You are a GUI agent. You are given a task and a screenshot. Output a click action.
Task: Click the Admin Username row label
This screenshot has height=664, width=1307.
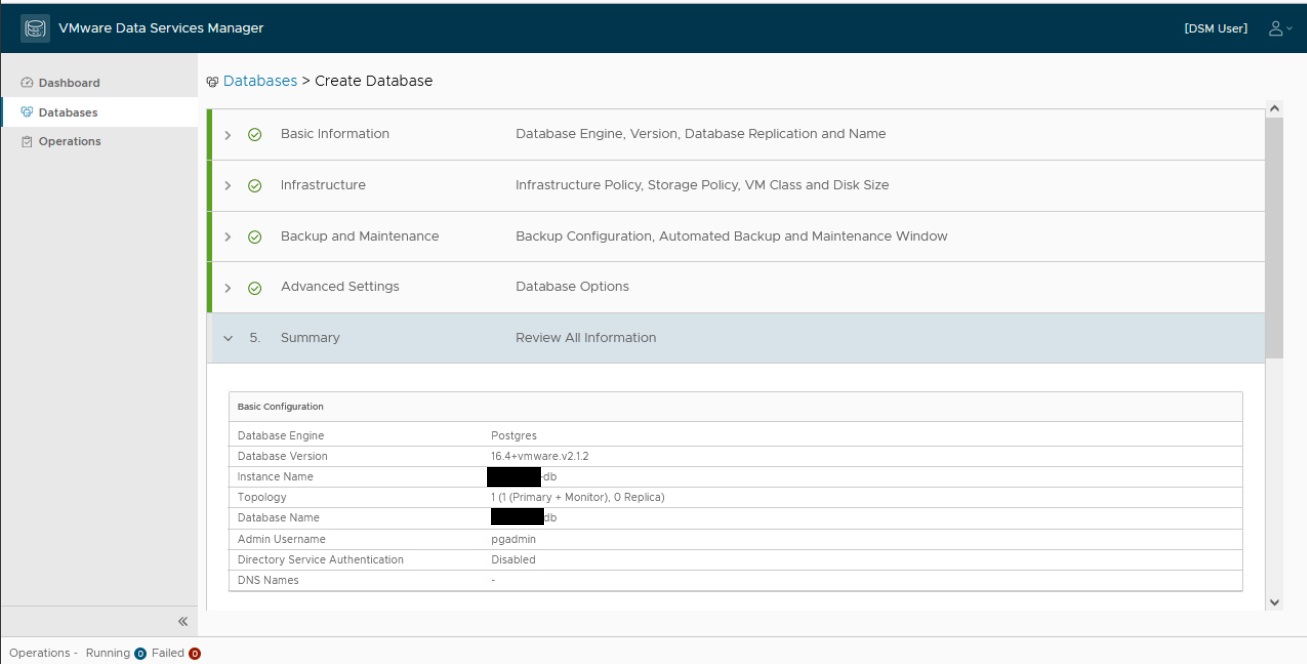[281, 539]
